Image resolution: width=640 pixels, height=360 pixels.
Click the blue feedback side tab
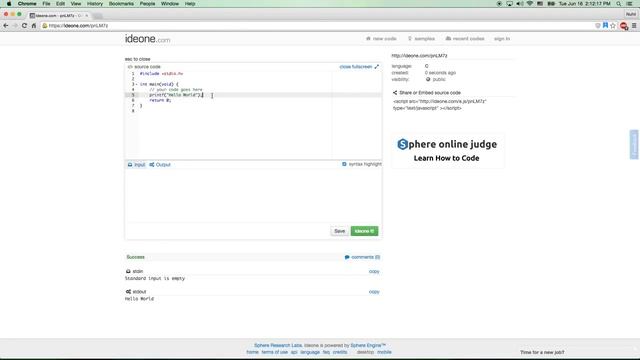coord(634,144)
